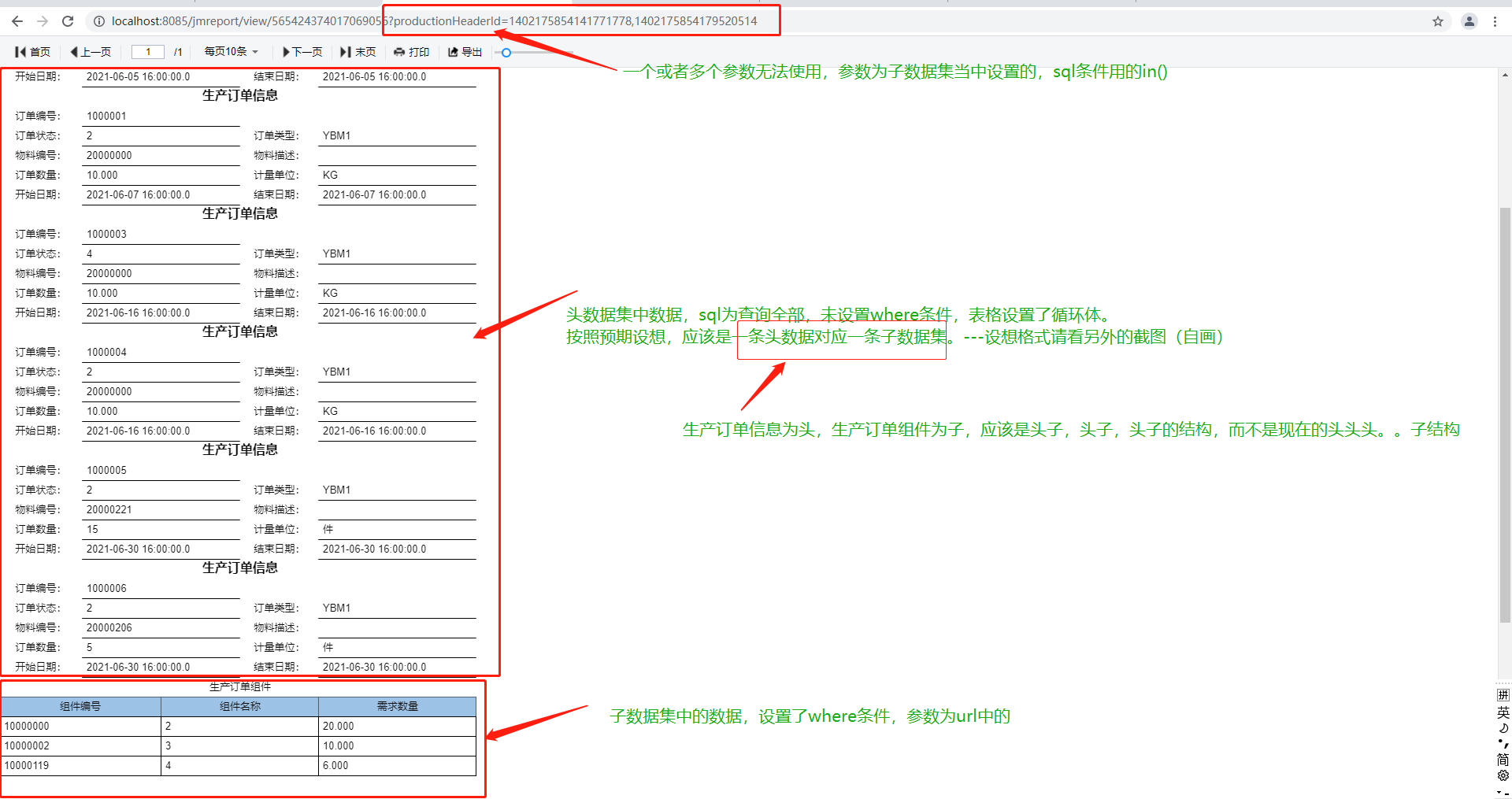Click order number 1000006
Viewport: 1512px width, 799px height.
pyautogui.click(x=106, y=588)
